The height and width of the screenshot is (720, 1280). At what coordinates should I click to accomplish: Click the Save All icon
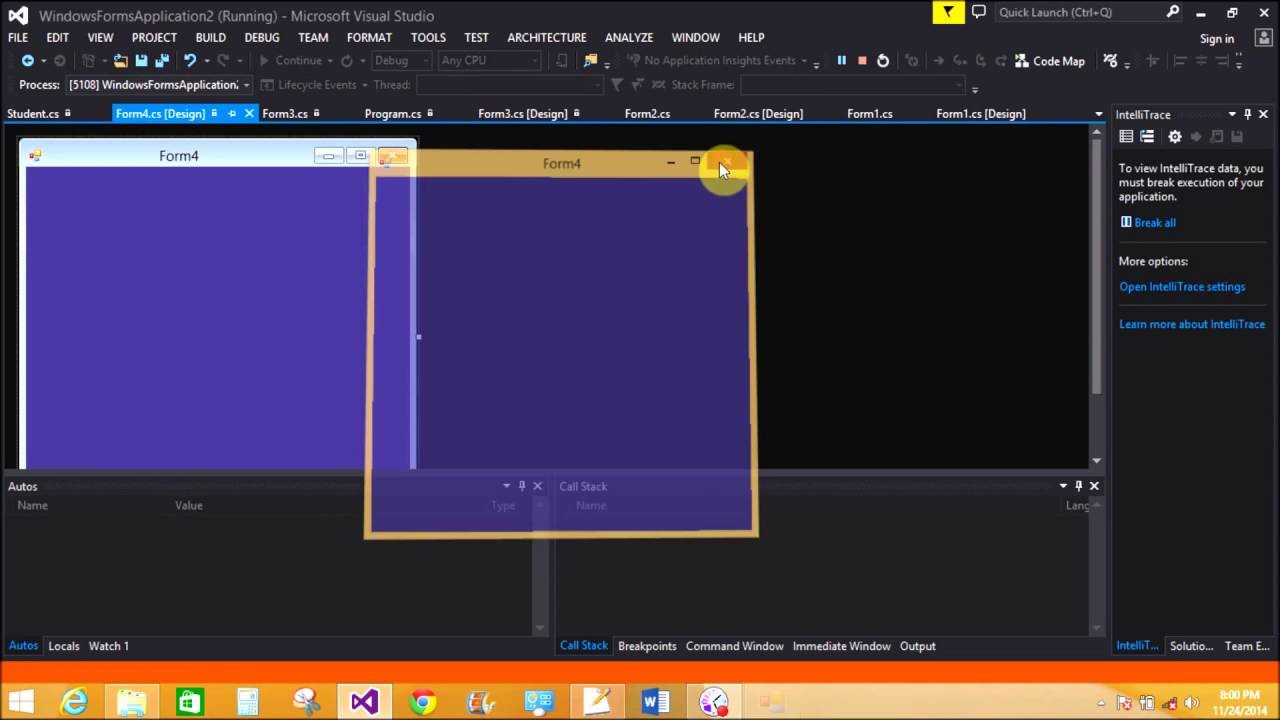(x=162, y=61)
